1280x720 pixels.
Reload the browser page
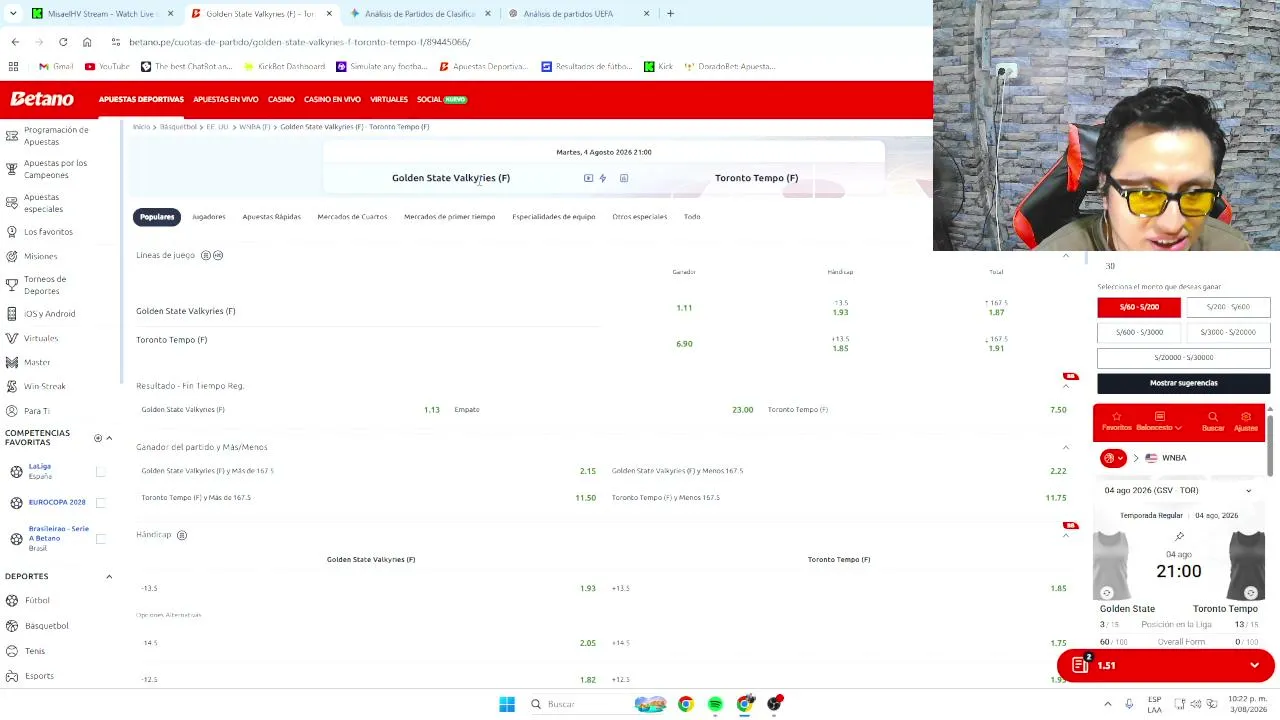pyautogui.click(x=63, y=42)
